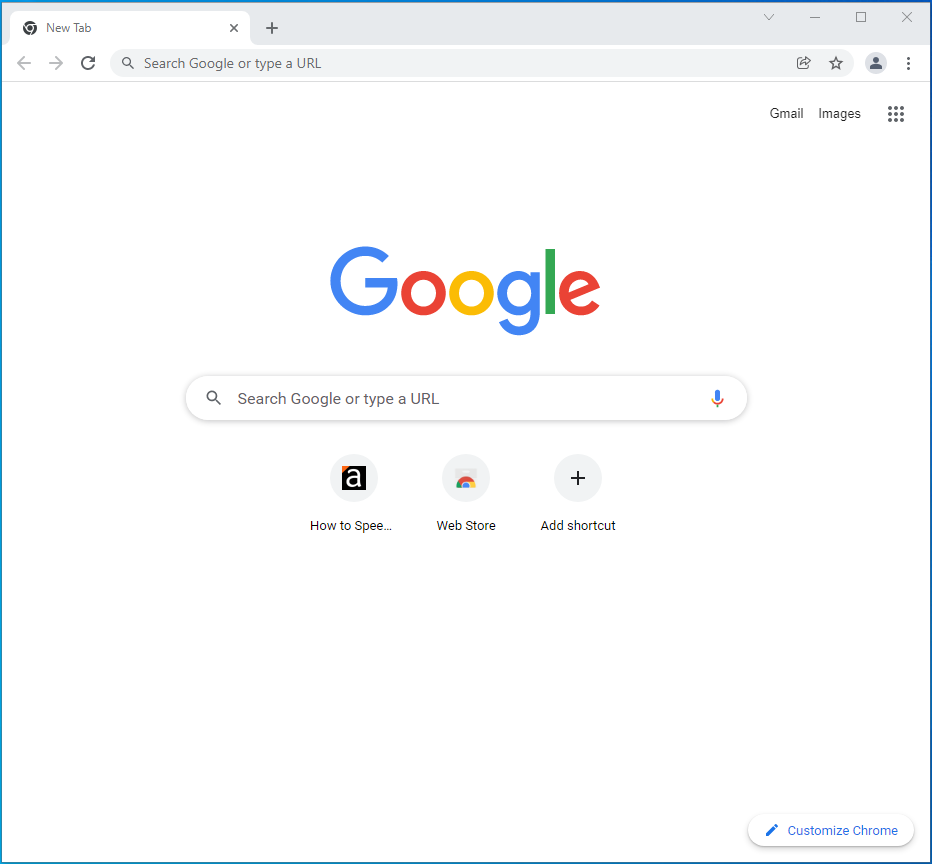
Task: Open the How to Spee shortcut
Action: click(353, 478)
